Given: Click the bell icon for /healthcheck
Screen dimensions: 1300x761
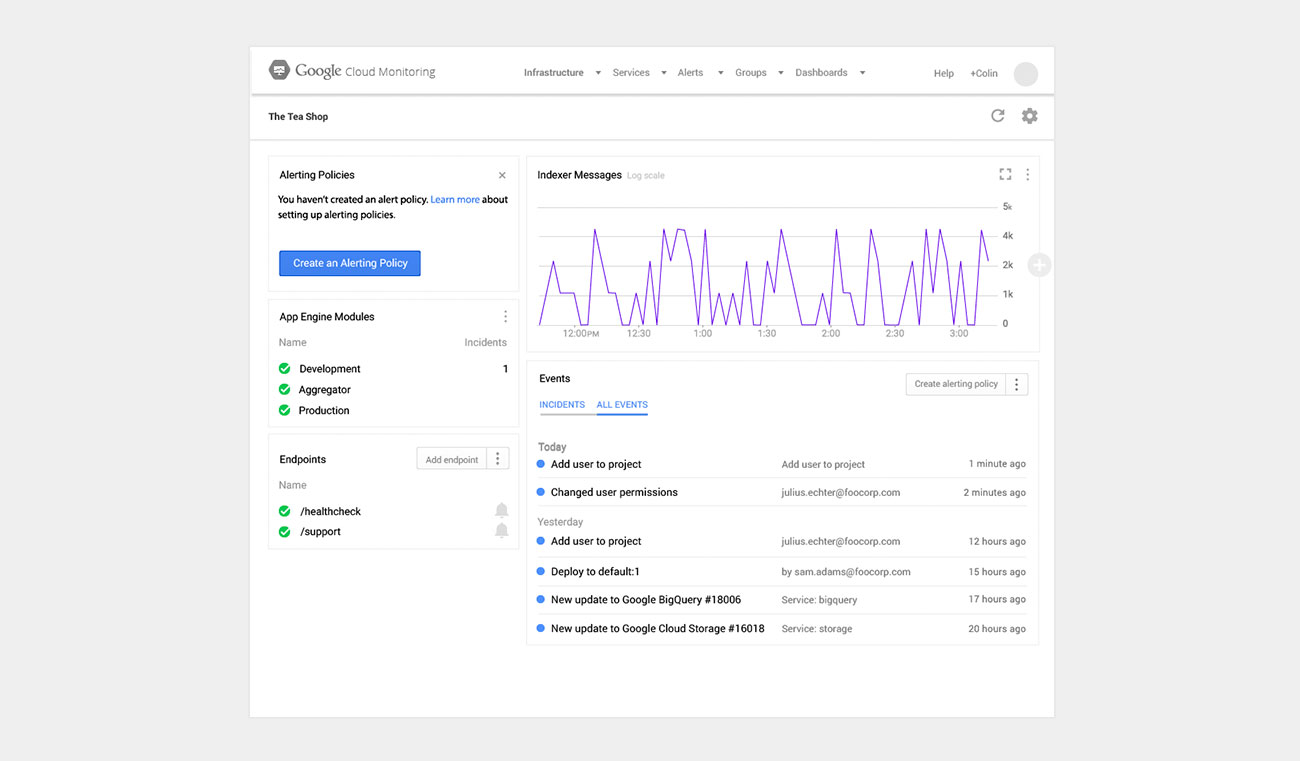Looking at the screenshot, I should (502, 511).
